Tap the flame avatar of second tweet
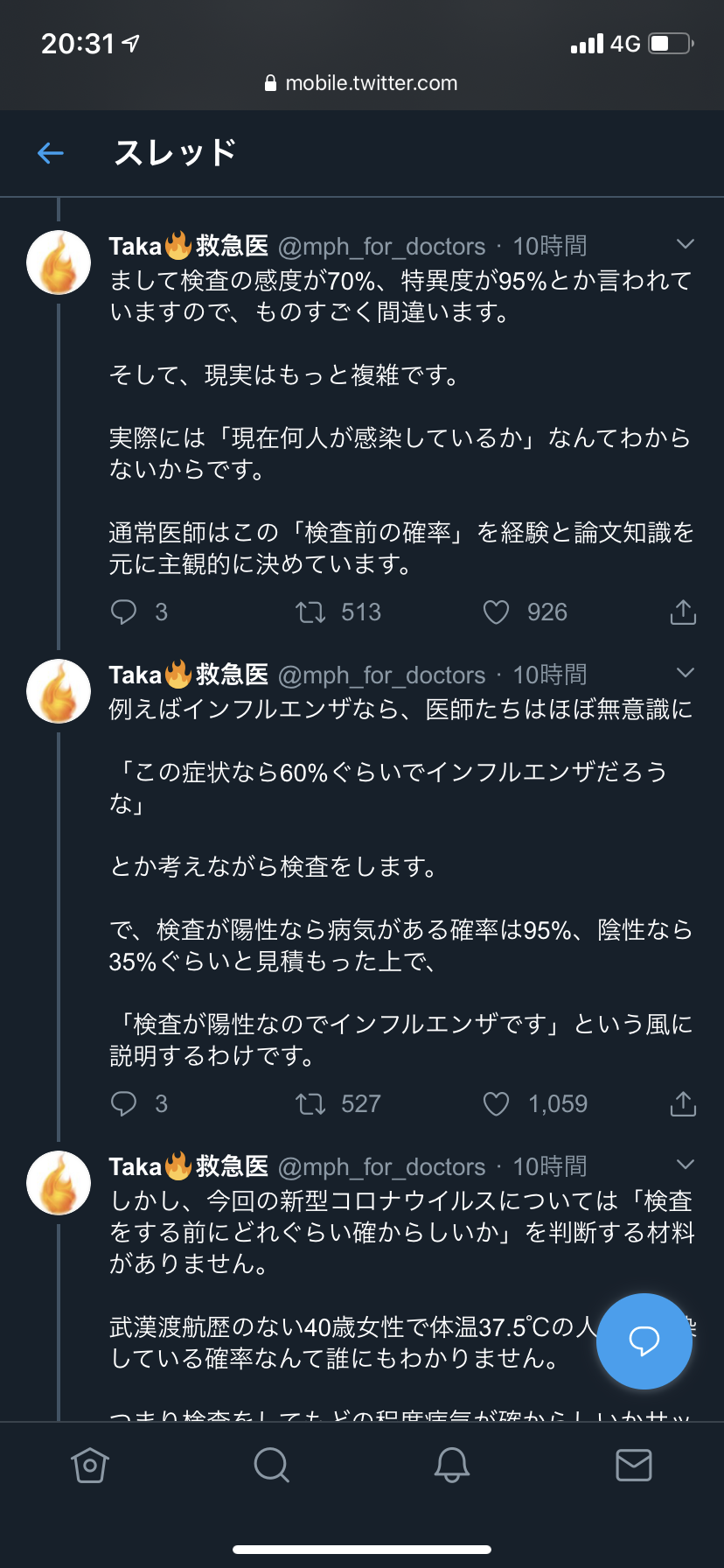Image resolution: width=724 pixels, height=1568 pixels. point(59,691)
